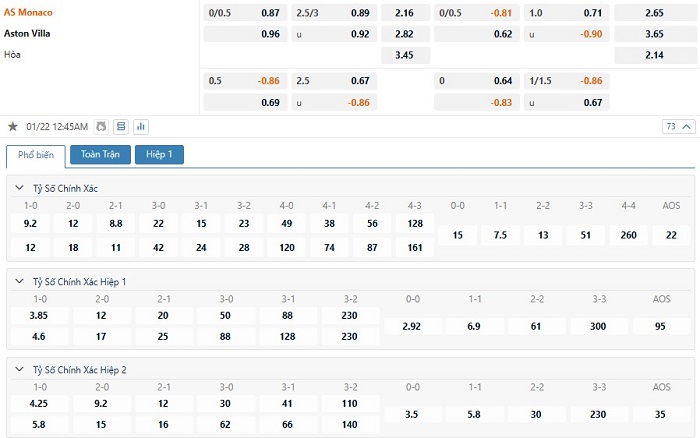Switch to the Phổ biến tab
Screen dimensions: 700x438
click(x=35, y=155)
